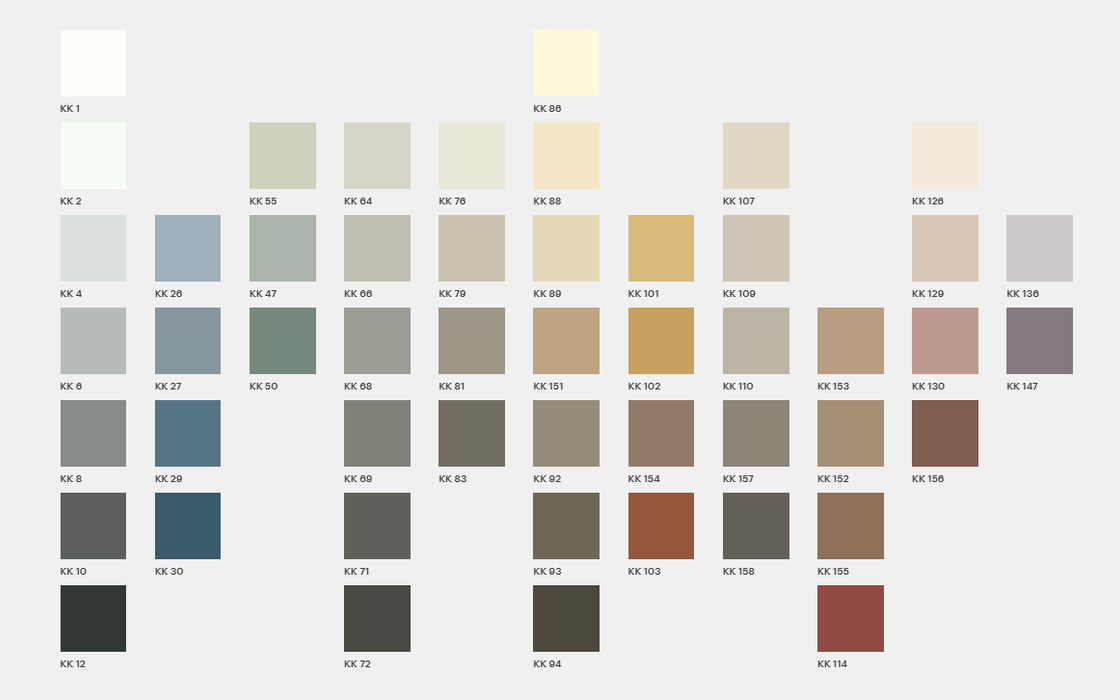
Task: Click the KK 114 red swatch
Action: pos(850,618)
